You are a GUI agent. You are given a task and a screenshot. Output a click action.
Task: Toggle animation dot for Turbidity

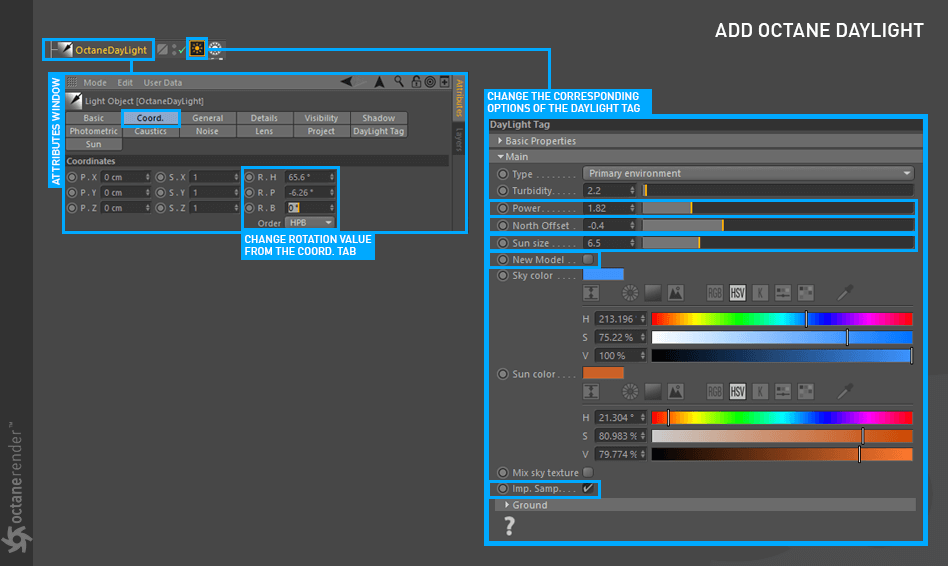tap(502, 190)
